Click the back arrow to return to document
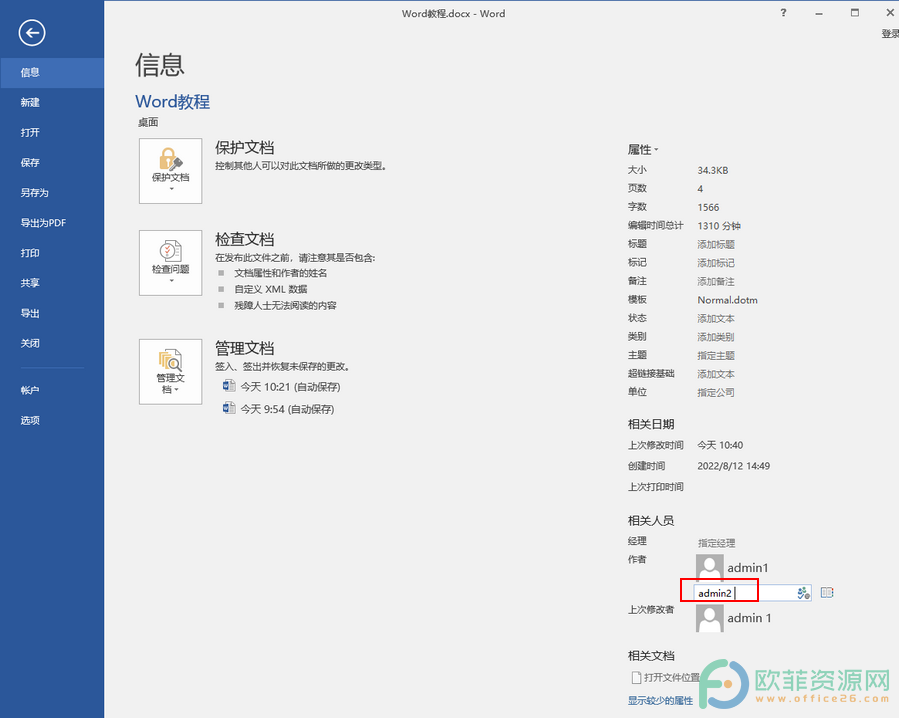The width and height of the screenshot is (899, 718). (x=32, y=33)
